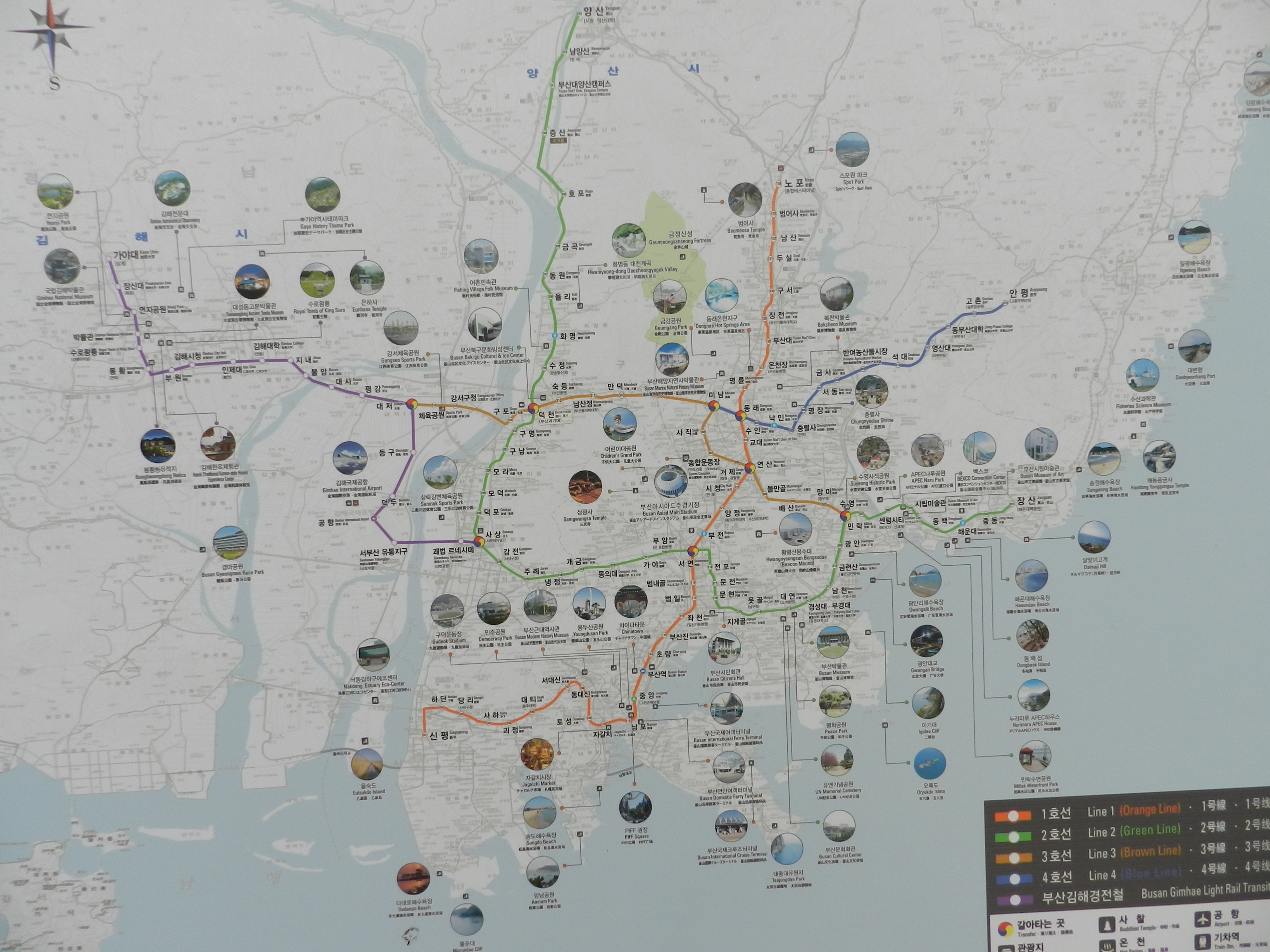Click the Line 4 blue legend swatch
The height and width of the screenshot is (952, 1270).
[1014, 878]
